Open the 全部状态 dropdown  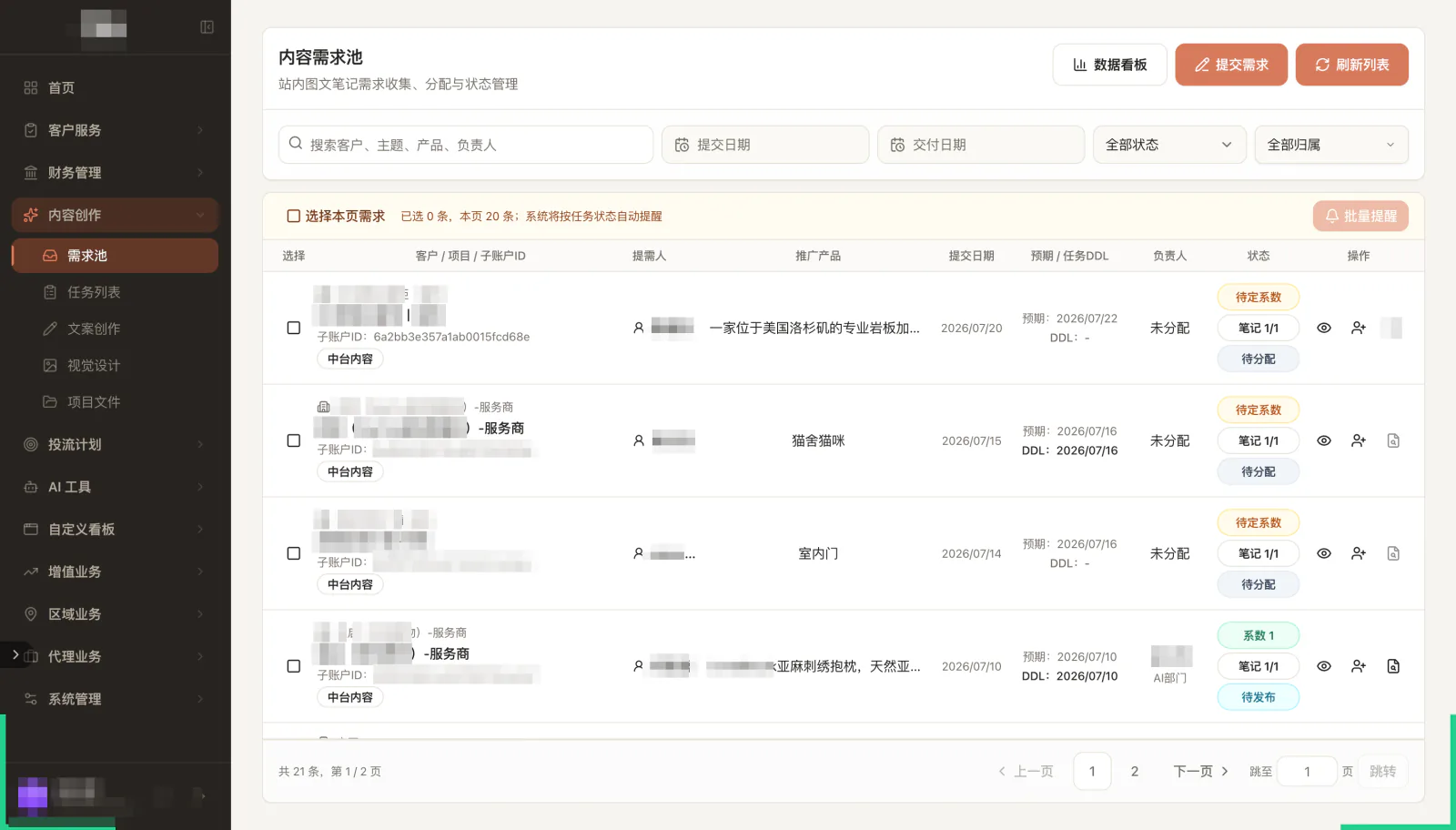coord(1169,145)
